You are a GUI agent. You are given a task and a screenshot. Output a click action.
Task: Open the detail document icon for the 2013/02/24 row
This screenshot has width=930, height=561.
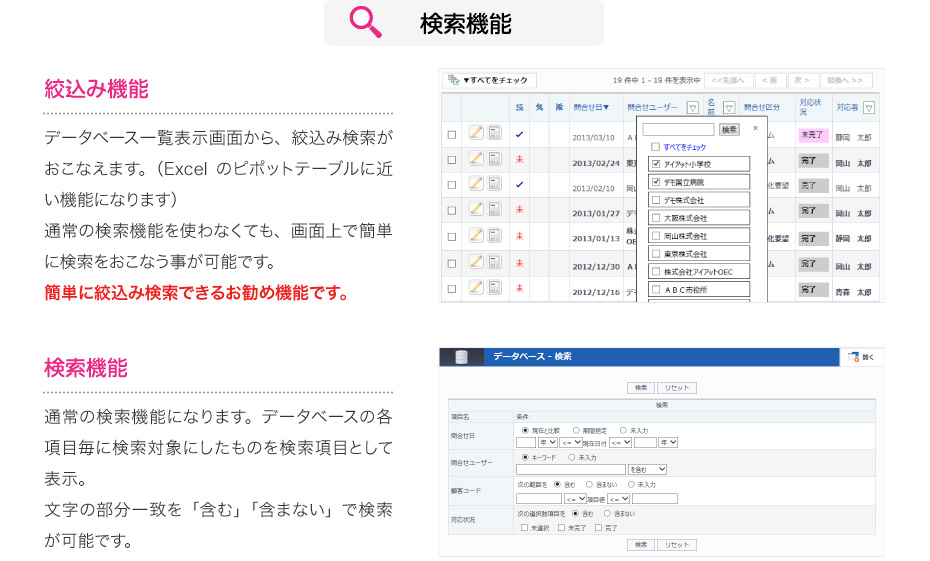(494, 158)
